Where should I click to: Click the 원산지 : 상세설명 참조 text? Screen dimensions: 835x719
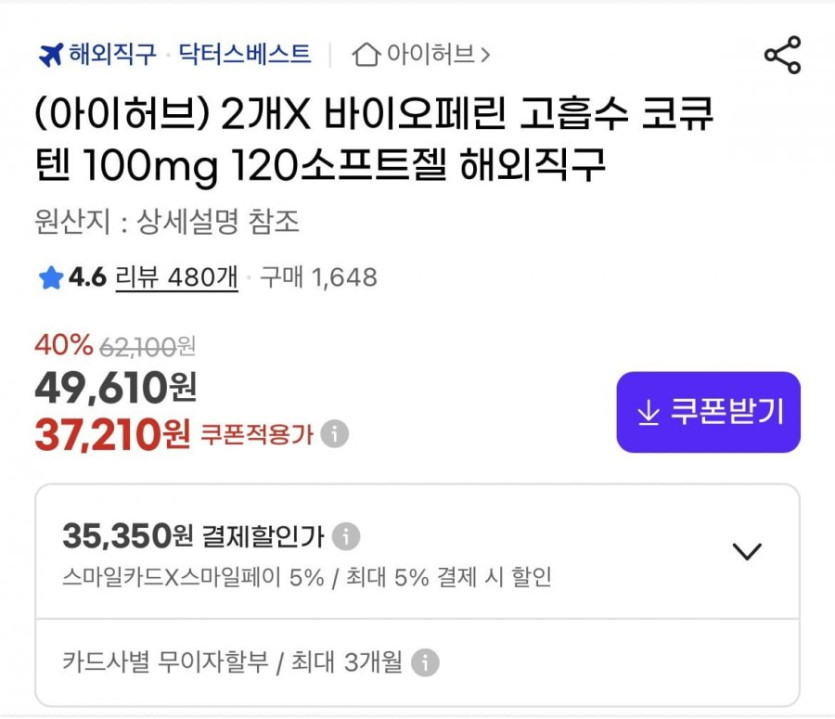(166, 221)
